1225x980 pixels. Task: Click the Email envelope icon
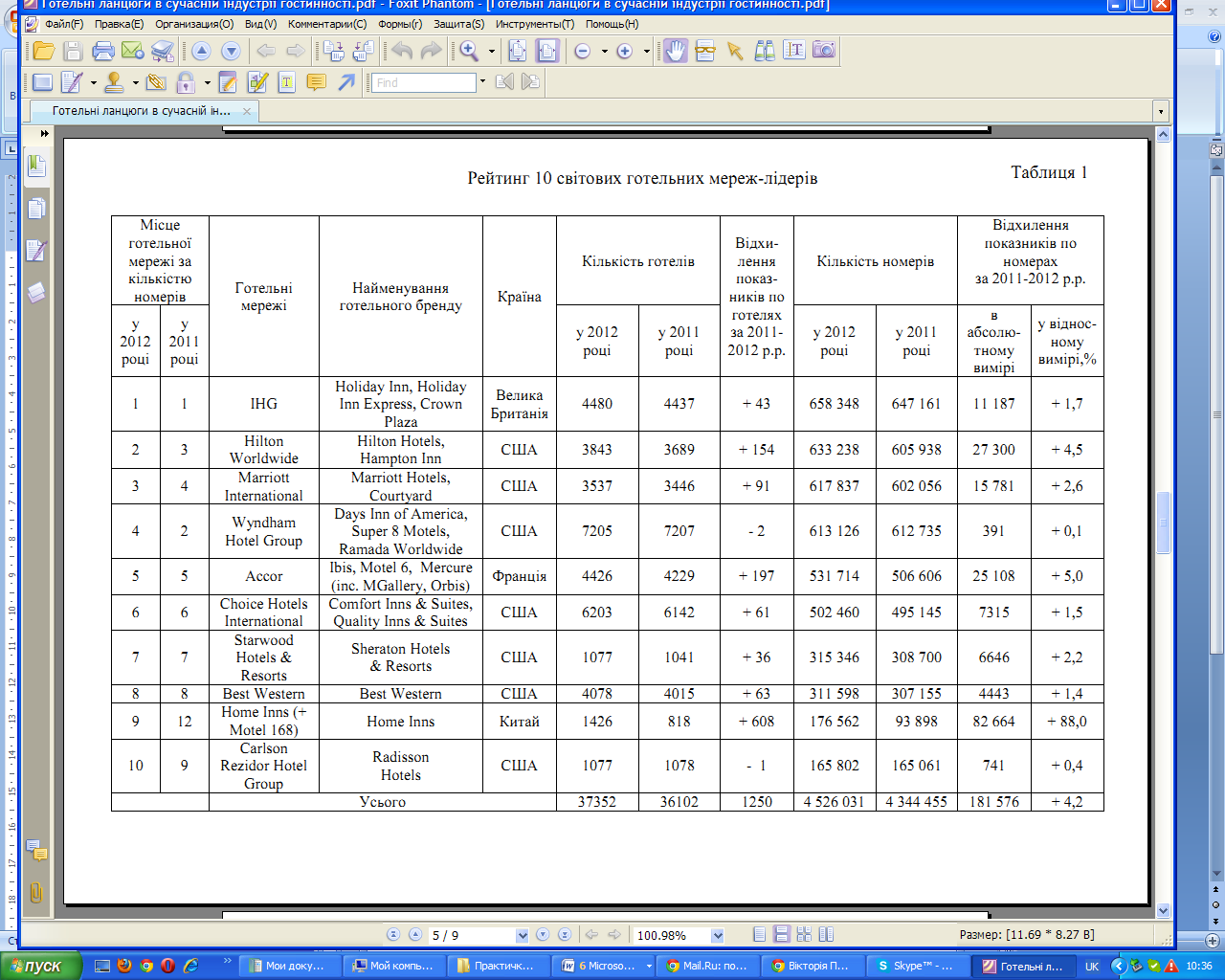[133, 51]
